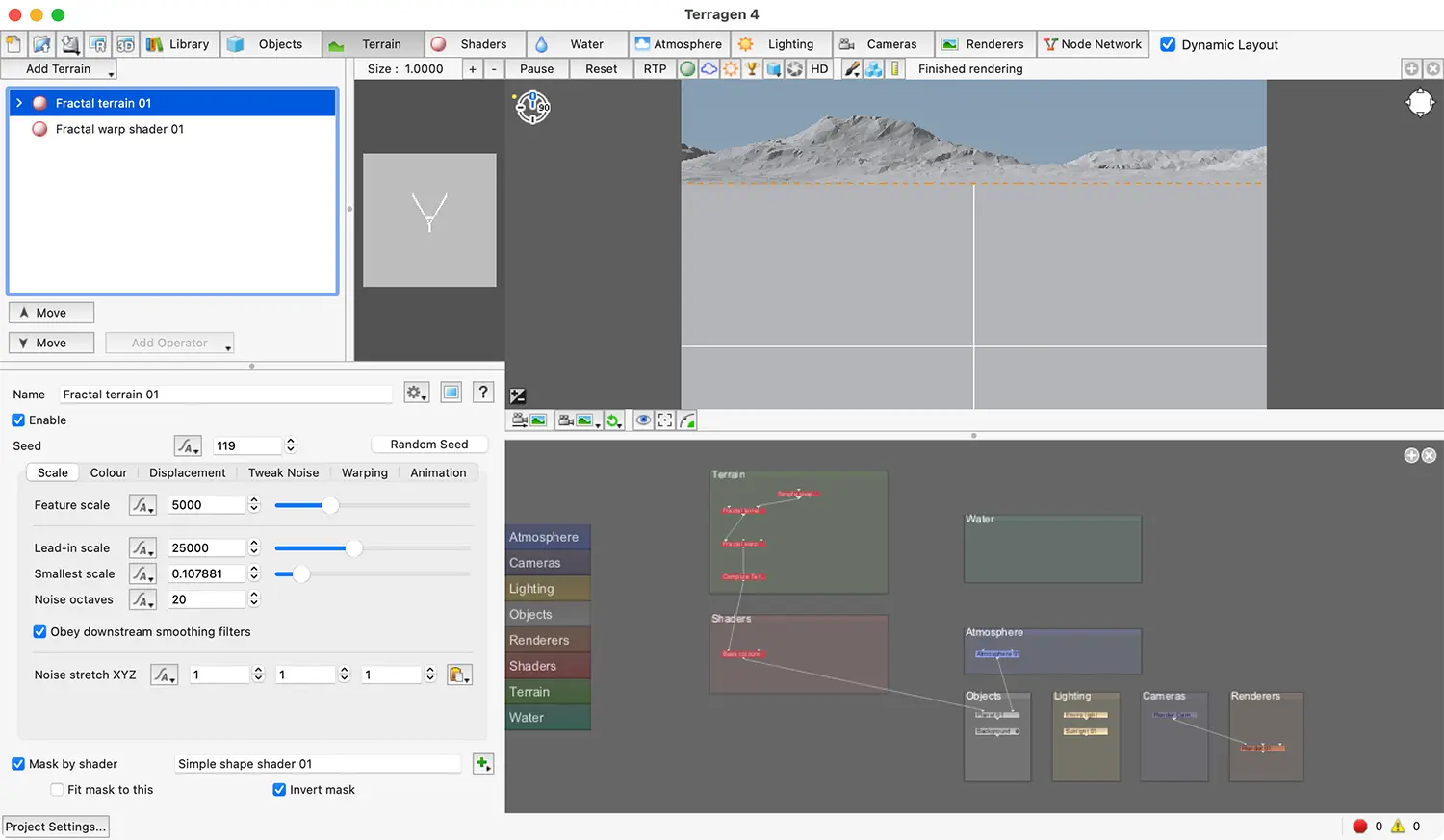Screen dimensions: 1444x840
Task: Open the gear settings dropdown near Name
Action: [416, 393]
